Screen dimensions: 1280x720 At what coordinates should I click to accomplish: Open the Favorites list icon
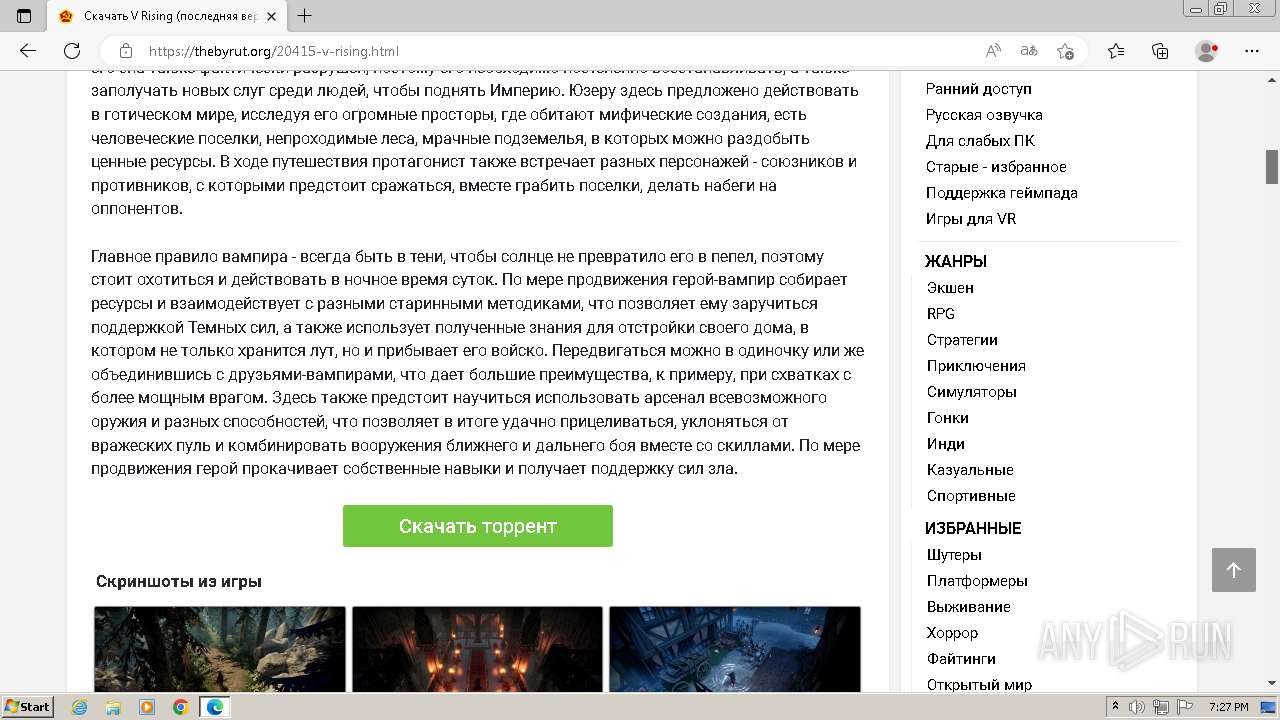pyautogui.click(x=1116, y=51)
